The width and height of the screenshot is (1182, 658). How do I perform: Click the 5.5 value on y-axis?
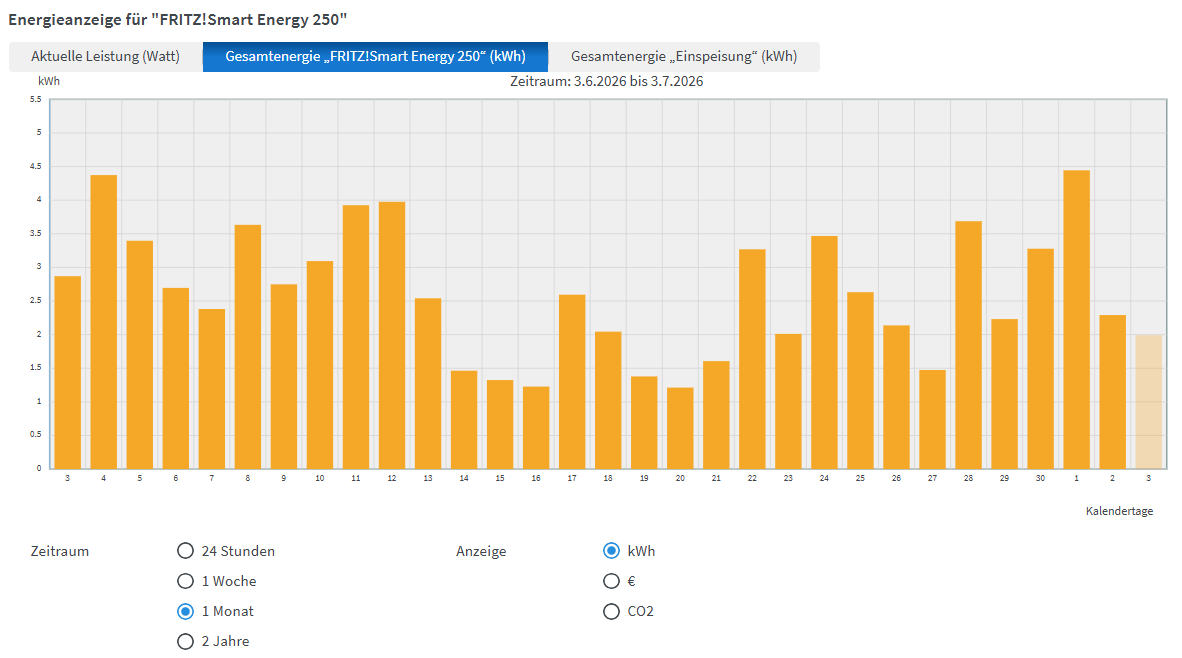[35, 99]
